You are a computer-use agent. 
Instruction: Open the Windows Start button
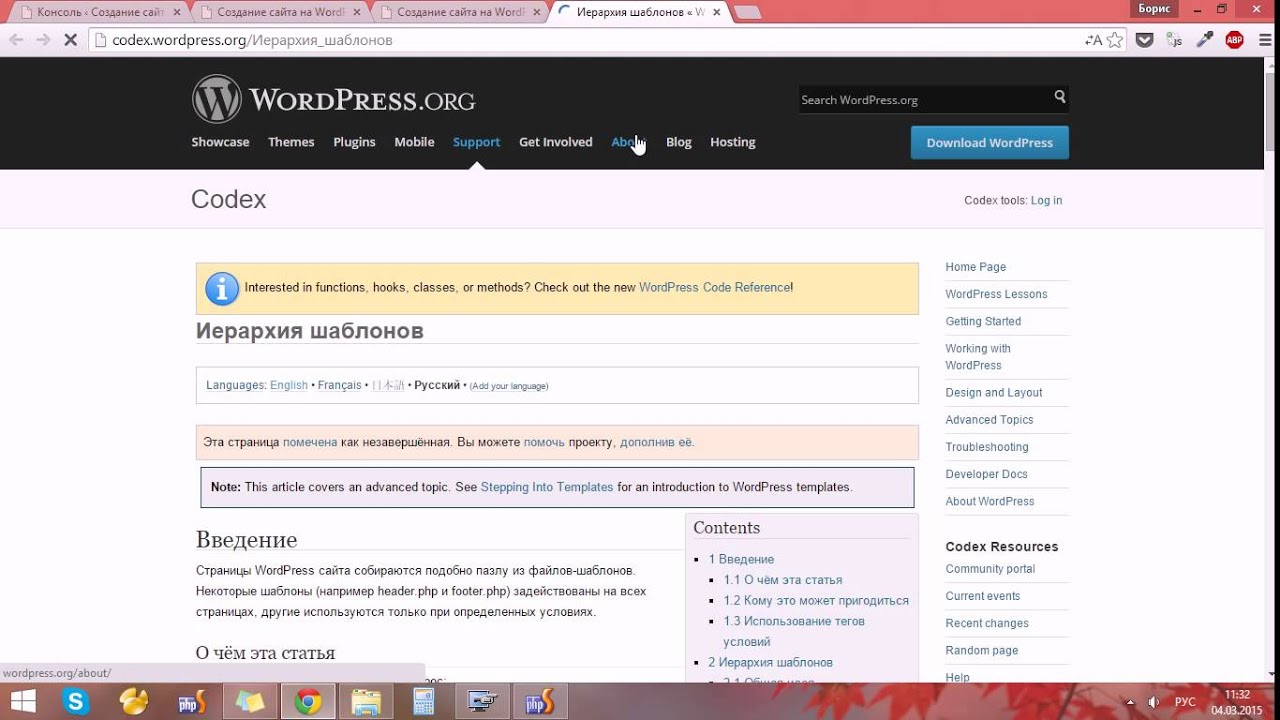(22, 702)
